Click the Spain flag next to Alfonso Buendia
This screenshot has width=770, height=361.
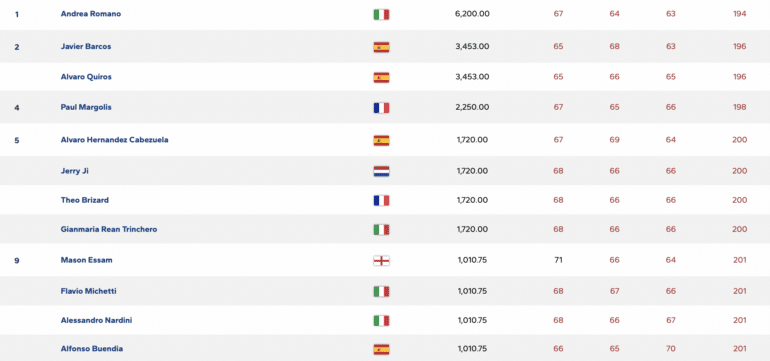(x=381, y=349)
